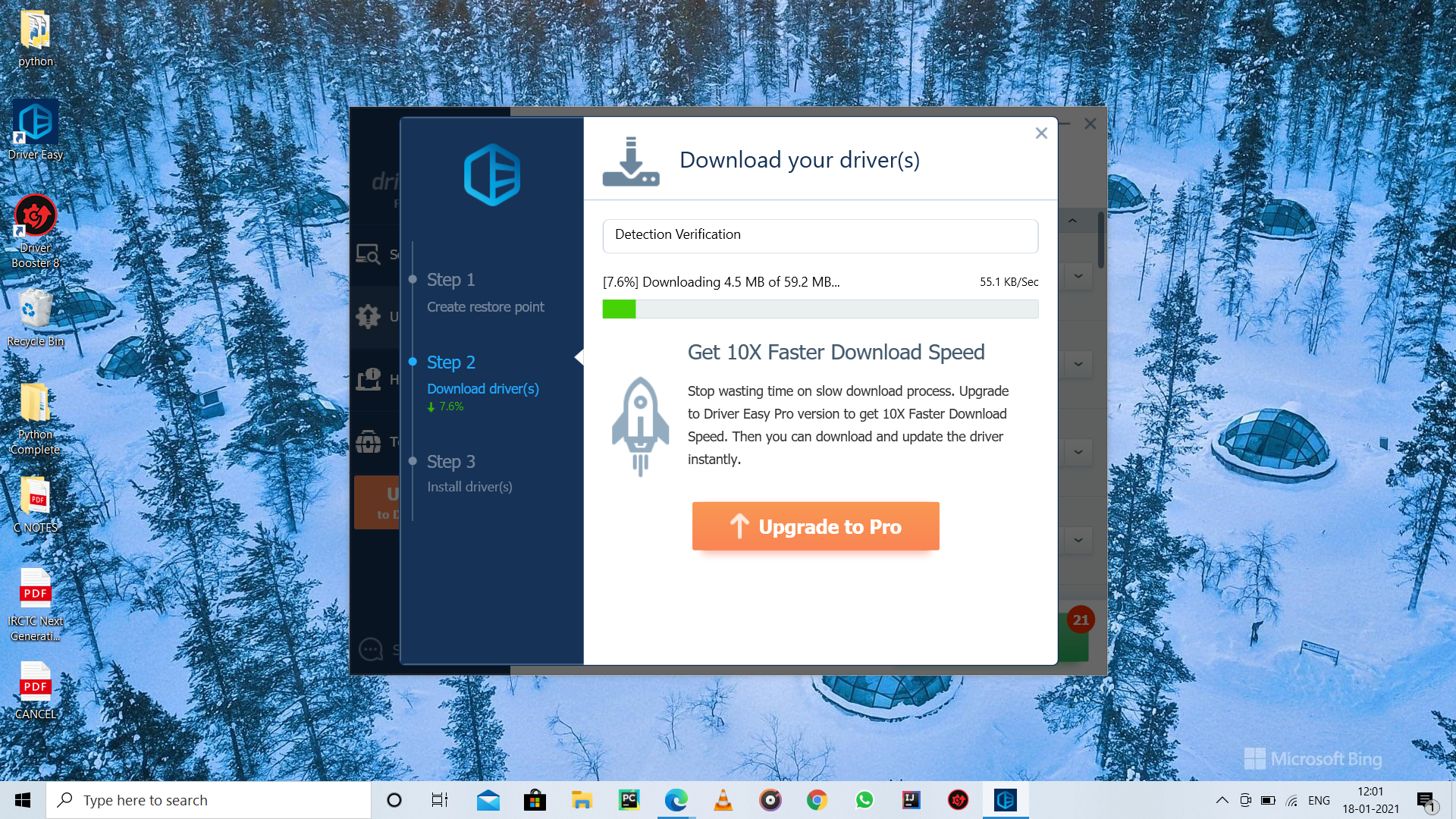This screenshot has height=819, width=1456.
Task: Expand the fourth driver row dropdown arrow
Action: point(1078,540)
